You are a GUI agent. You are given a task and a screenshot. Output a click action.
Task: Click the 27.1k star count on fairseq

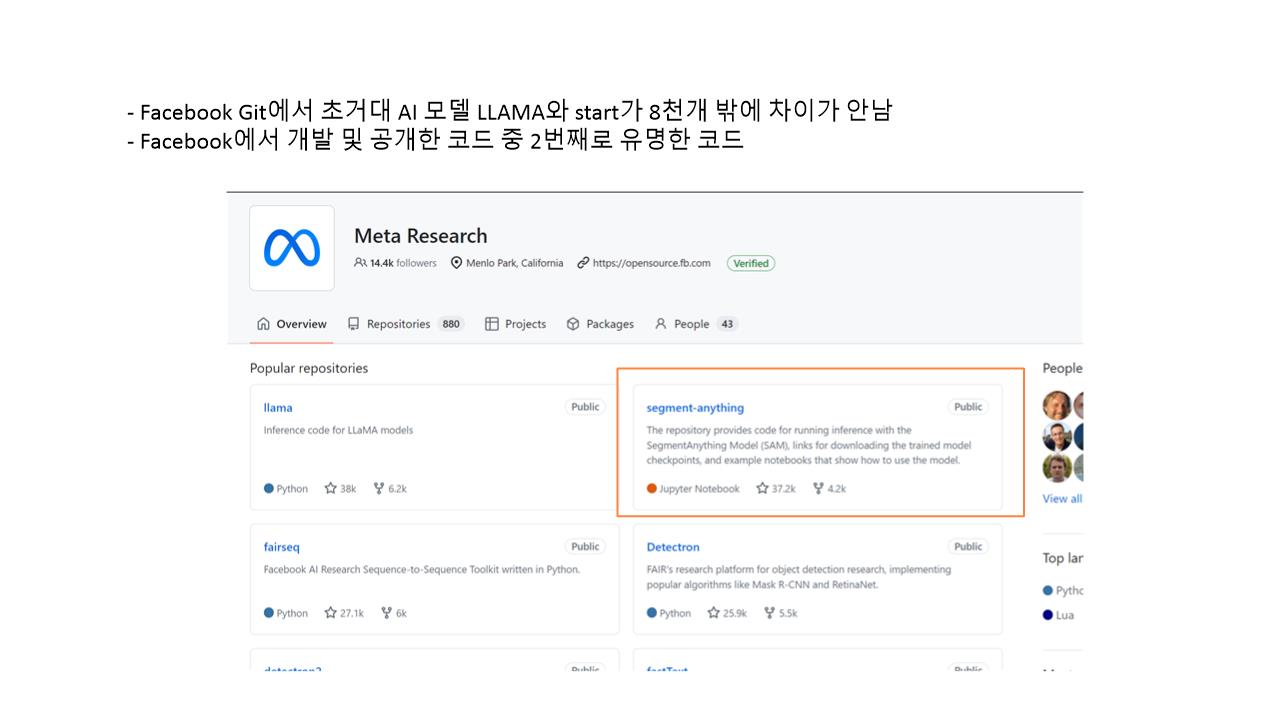coord(352,613)
